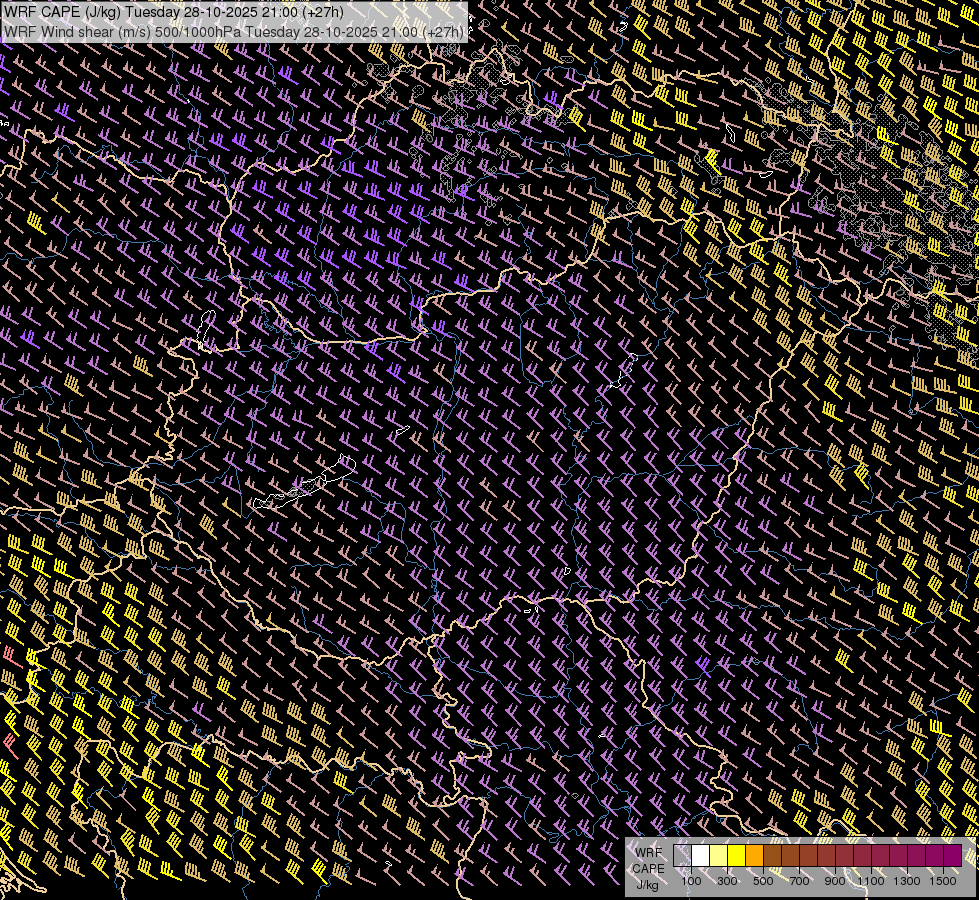Select the orange legend swatch before 500

754,856
